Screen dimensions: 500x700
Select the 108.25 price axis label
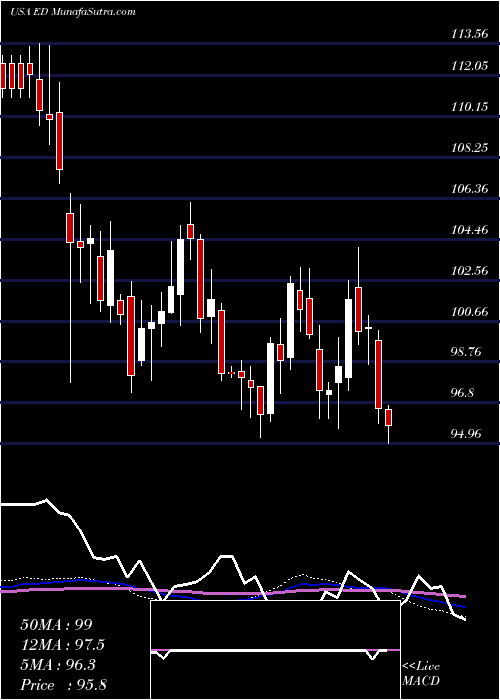[x=468, y=148]
